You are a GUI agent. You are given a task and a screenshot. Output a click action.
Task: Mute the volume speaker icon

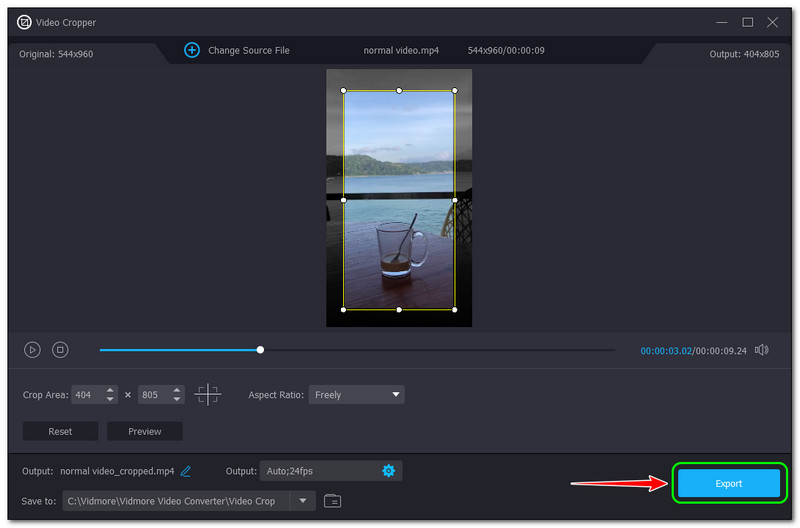tap(761, 350)
